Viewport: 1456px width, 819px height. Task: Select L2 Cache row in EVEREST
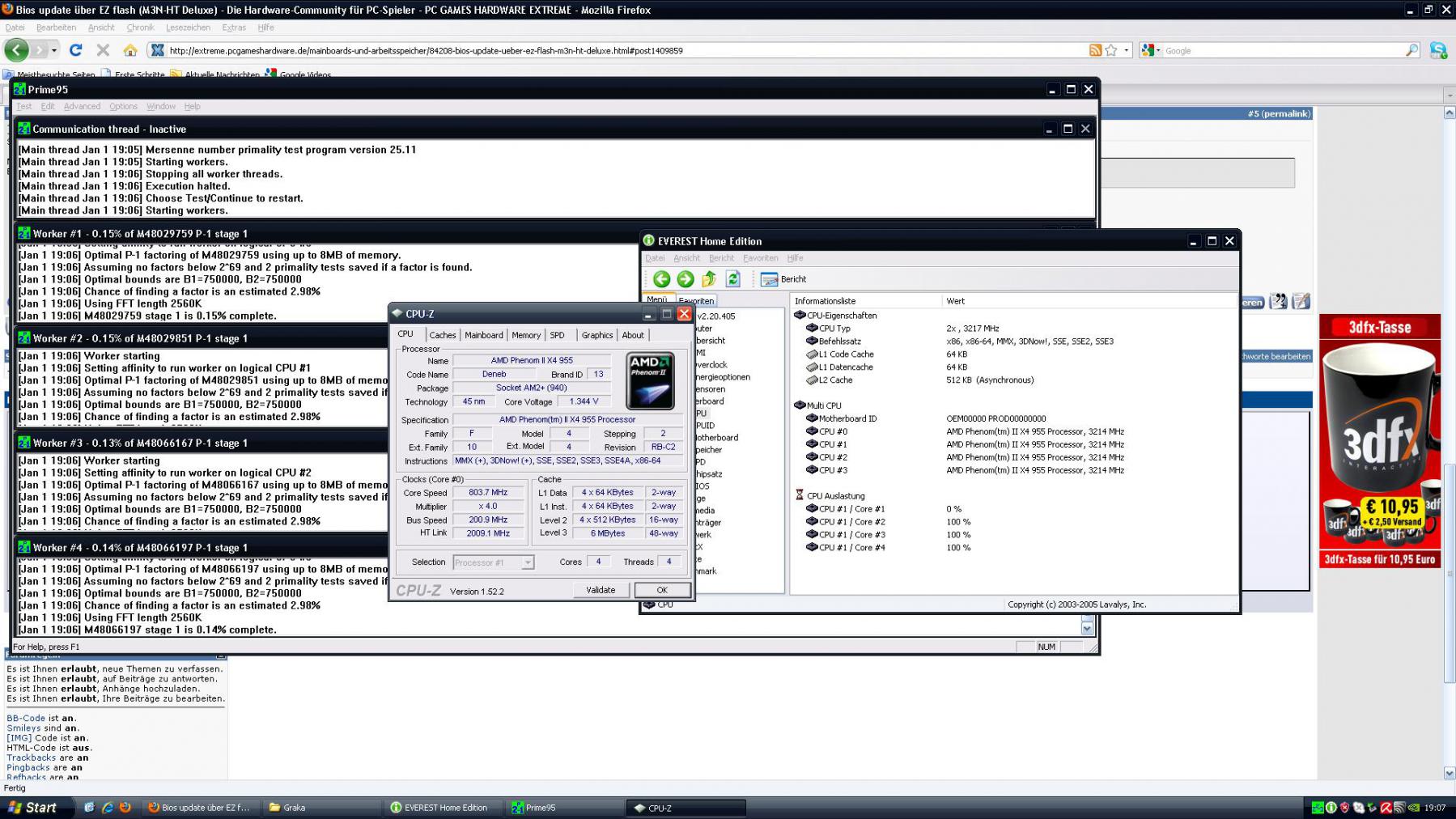(829, 380)
